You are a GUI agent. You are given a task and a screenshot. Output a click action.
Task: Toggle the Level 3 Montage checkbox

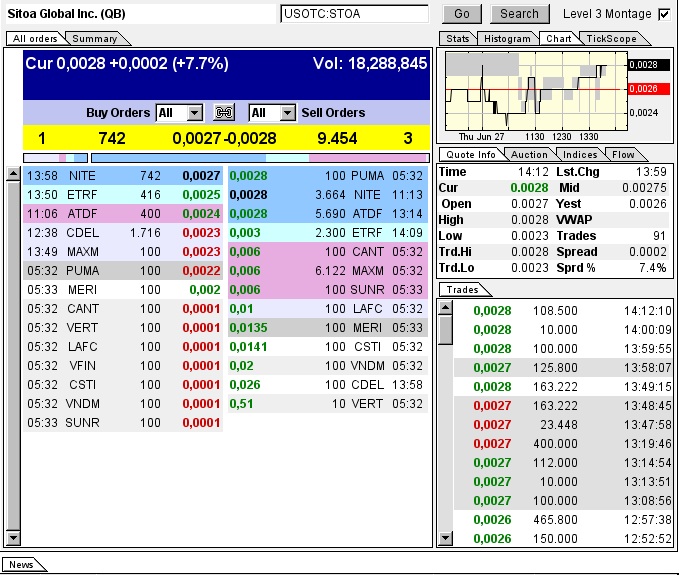click(x=664, y=14)
